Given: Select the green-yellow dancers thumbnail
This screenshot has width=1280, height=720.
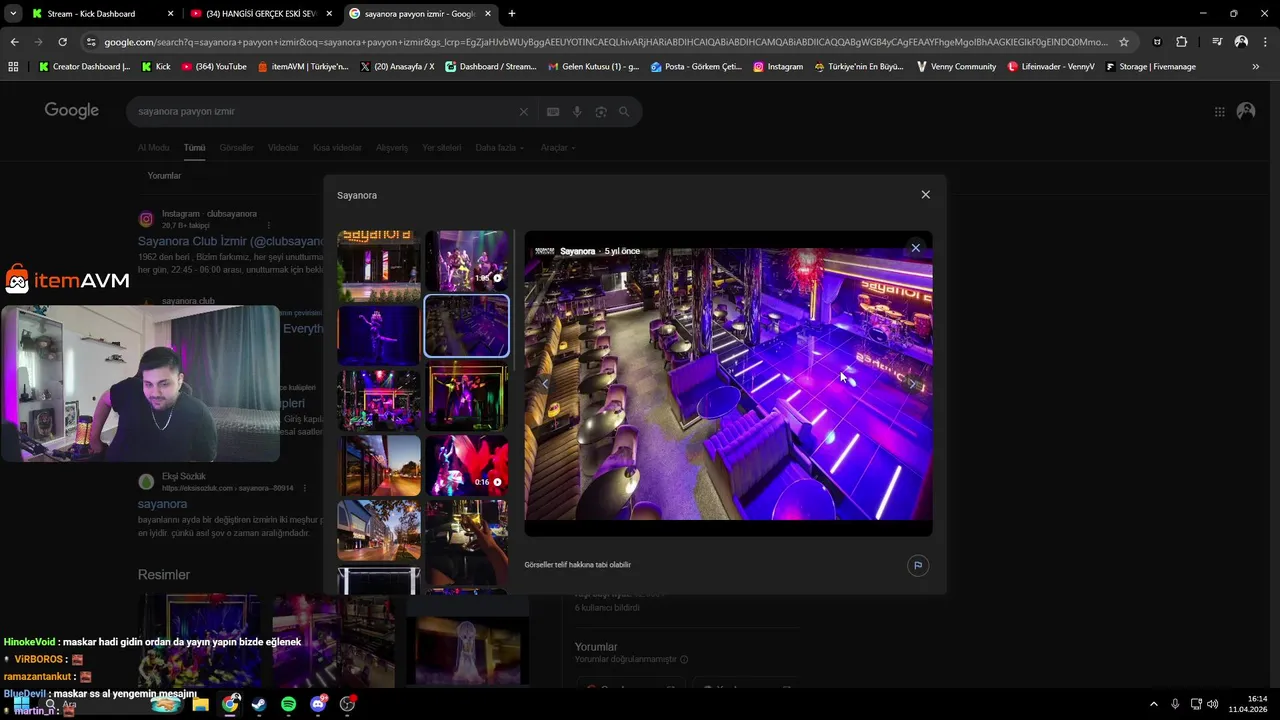Looking at the screenshot, I should click(467, 397).
